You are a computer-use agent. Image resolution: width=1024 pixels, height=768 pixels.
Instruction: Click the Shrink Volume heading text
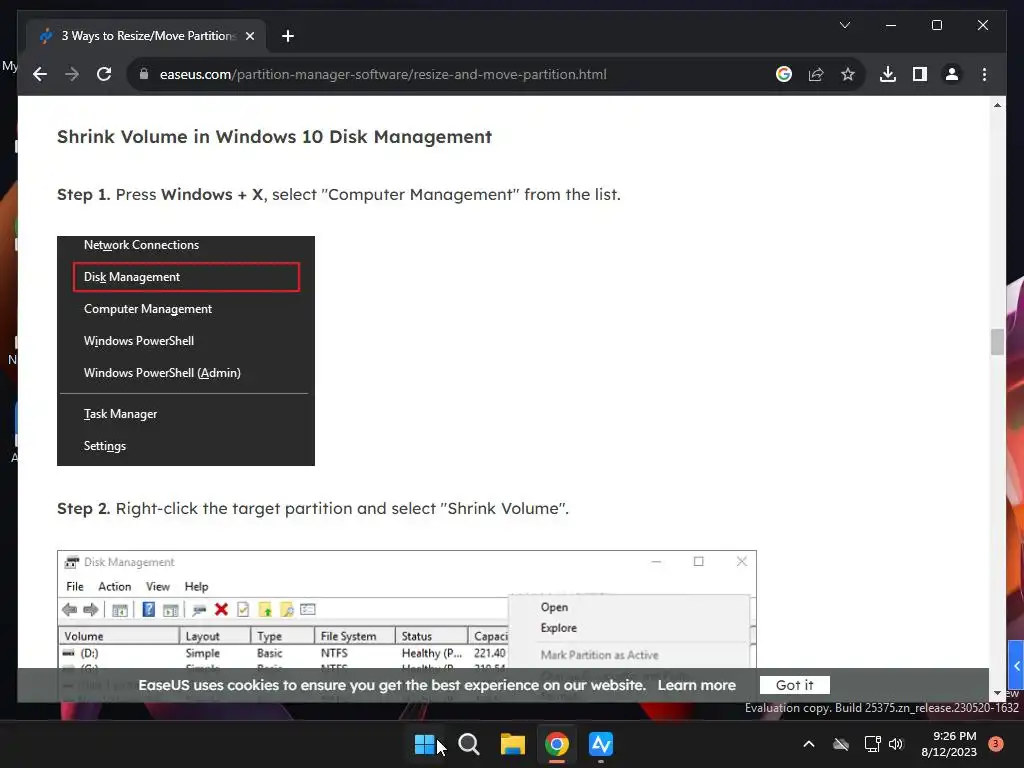[274, 136]
